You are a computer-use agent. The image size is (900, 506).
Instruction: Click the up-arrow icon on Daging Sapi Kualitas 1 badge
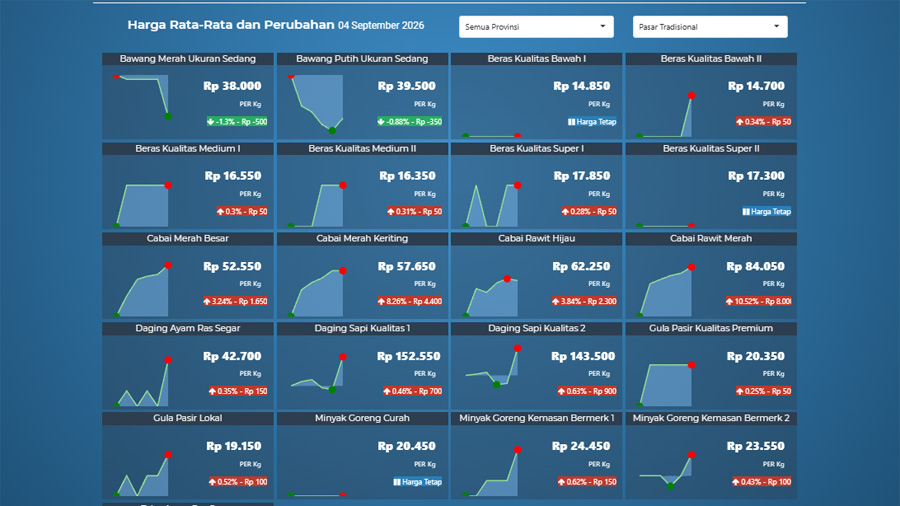(x=387, y=391)
